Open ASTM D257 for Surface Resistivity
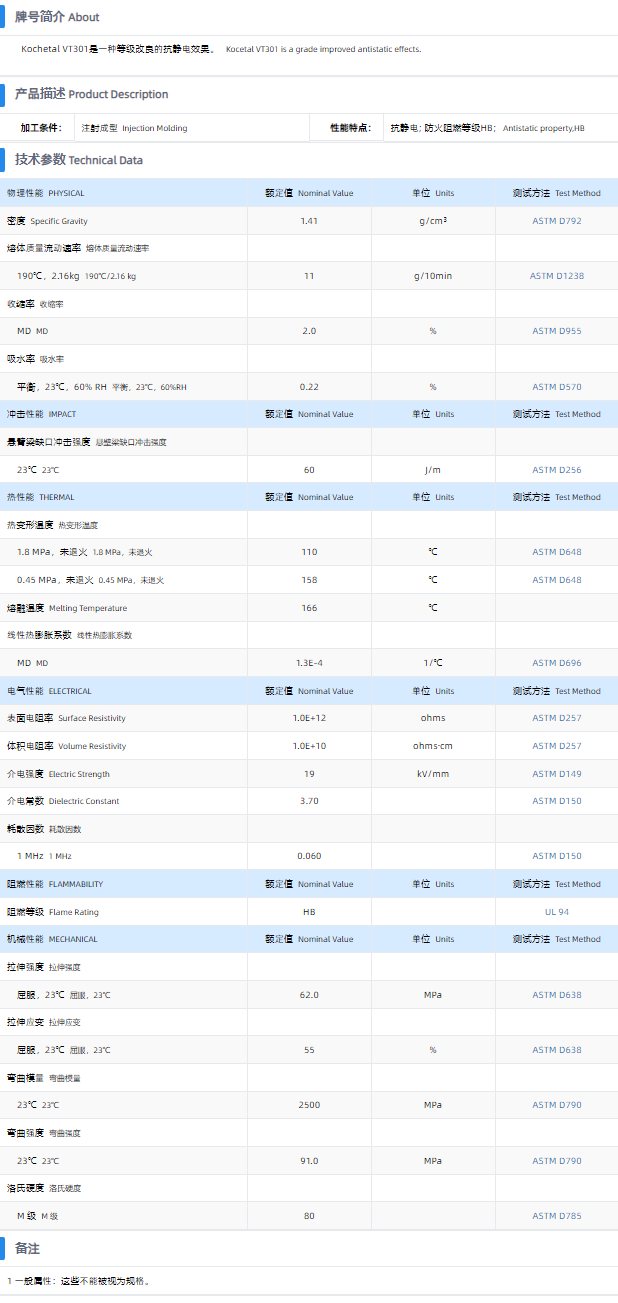Viewport: 618px width, 1303px height. coord(556,718)
